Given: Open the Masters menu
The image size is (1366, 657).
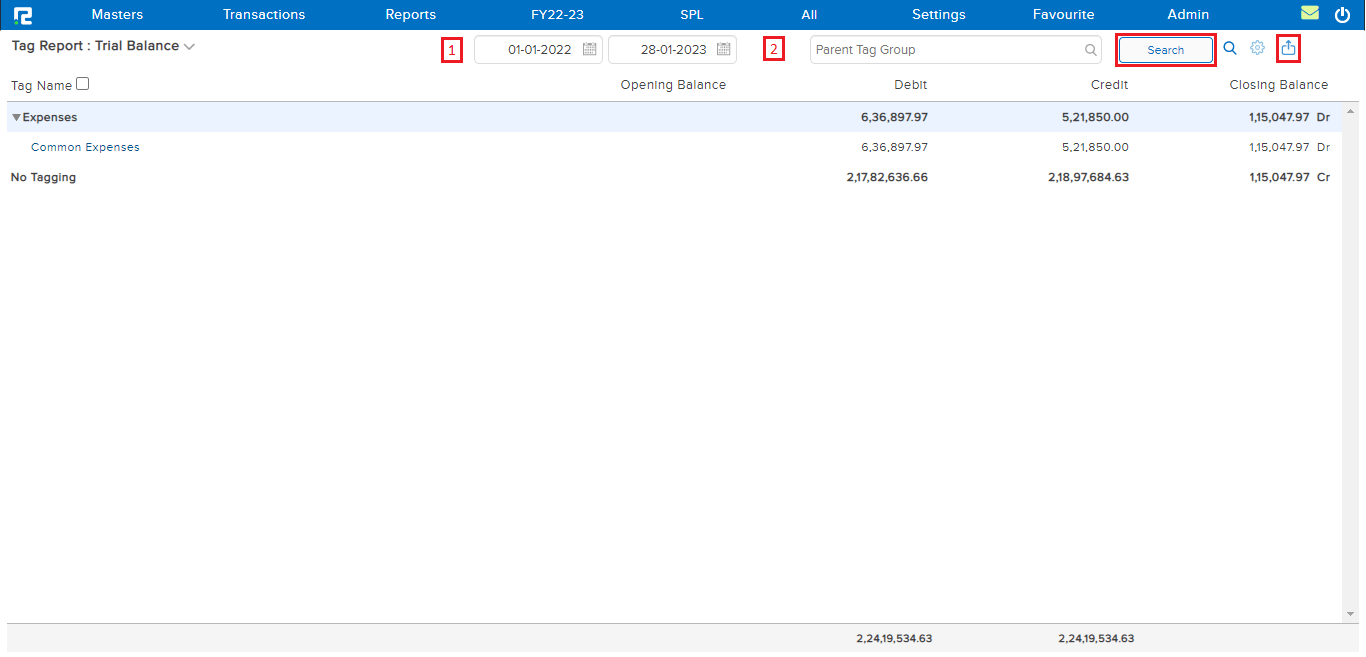Looking at the screenshot, I should point(117,15).
